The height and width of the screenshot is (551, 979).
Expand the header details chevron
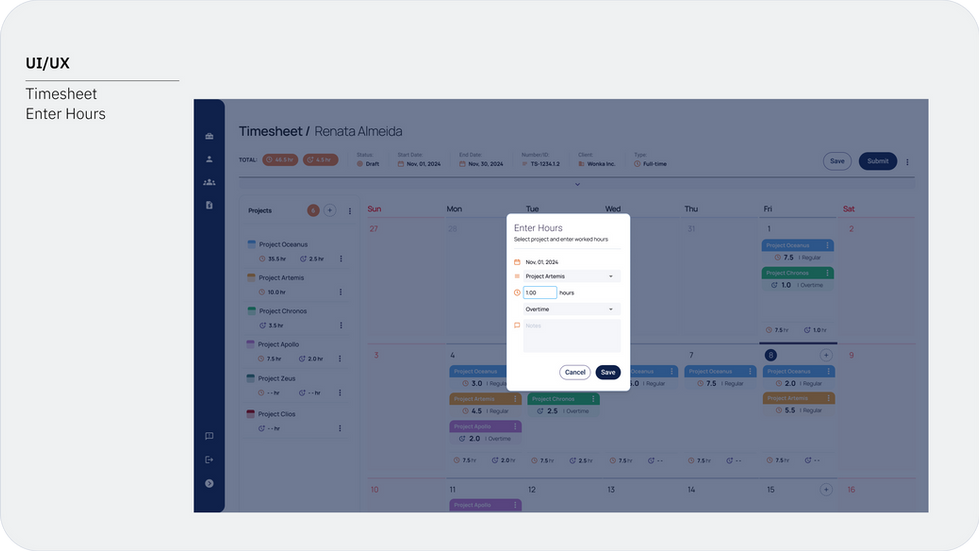[x=577, y=184]
